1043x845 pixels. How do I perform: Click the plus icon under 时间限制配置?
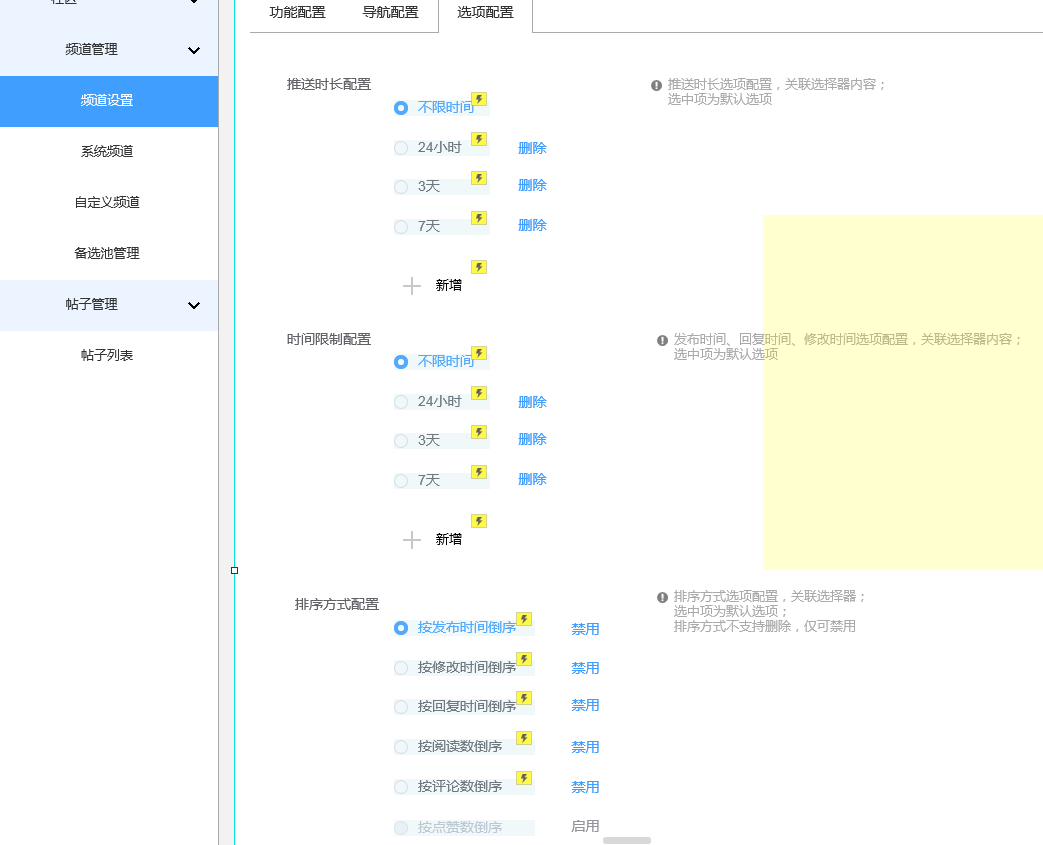coord(411,540)
